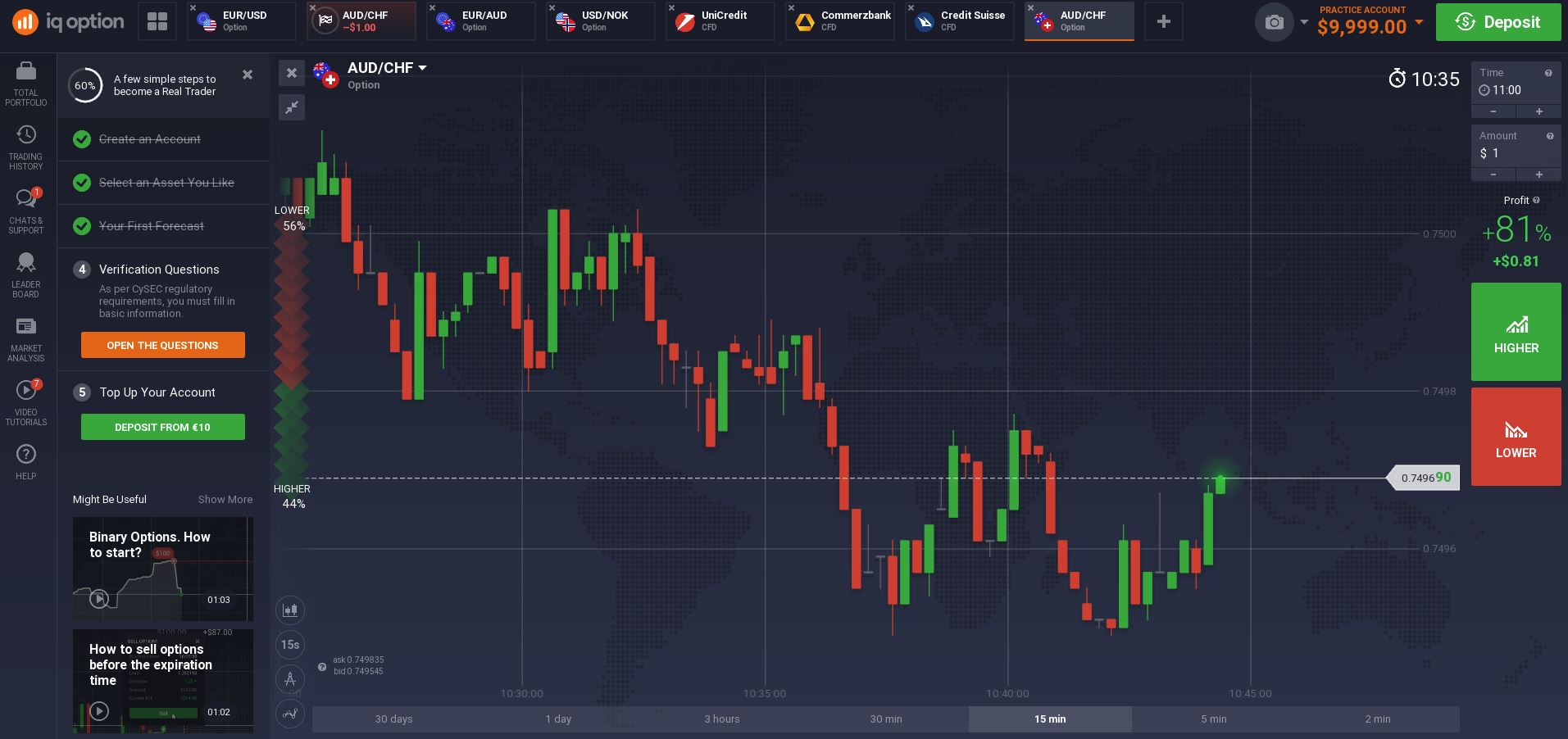Image resolution: width=1568 pixels, height=739 pixels.
Task: Change the 15s candle interval
Action: 290,645
